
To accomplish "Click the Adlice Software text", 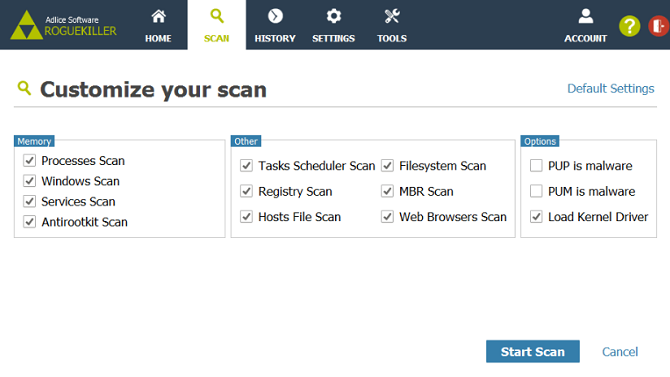I will tap(72, 20).
